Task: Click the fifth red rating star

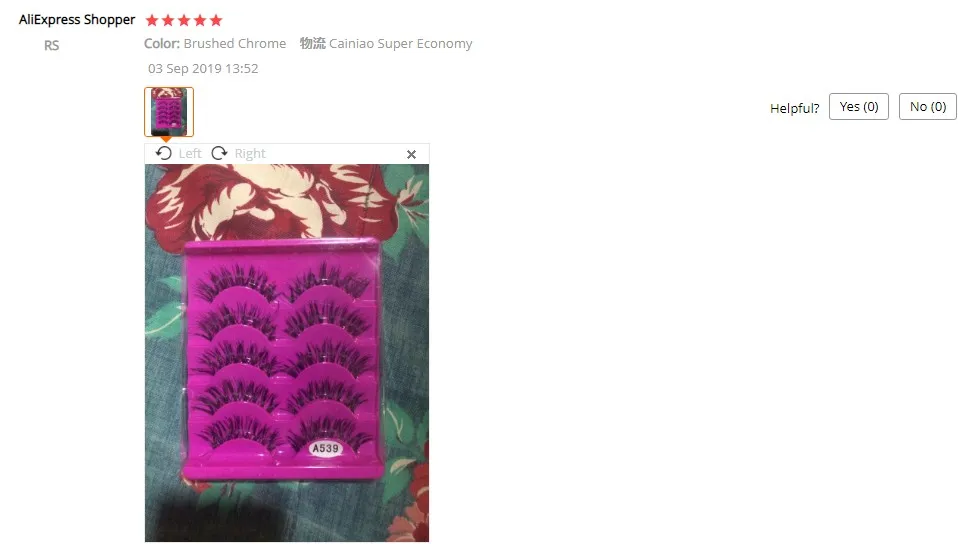Action: pos(216,20)
